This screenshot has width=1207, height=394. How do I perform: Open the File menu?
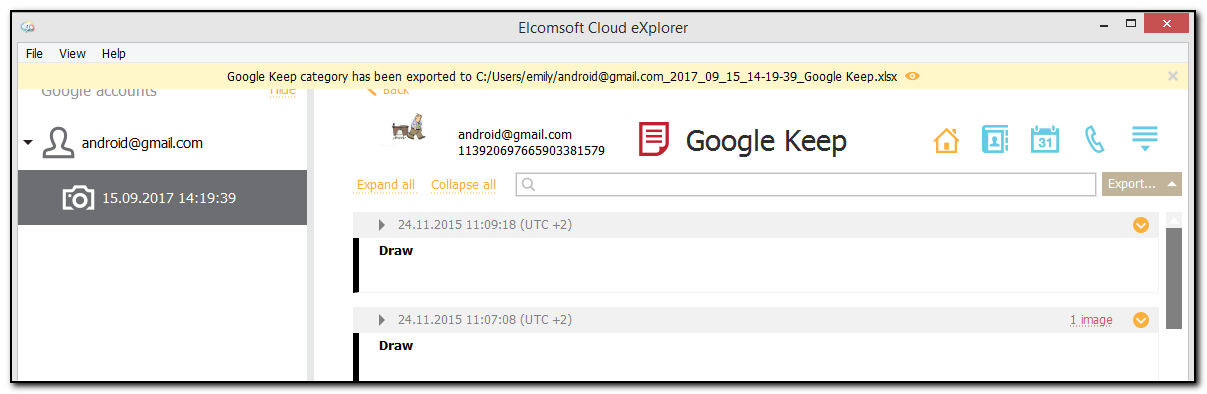(34, 53)
